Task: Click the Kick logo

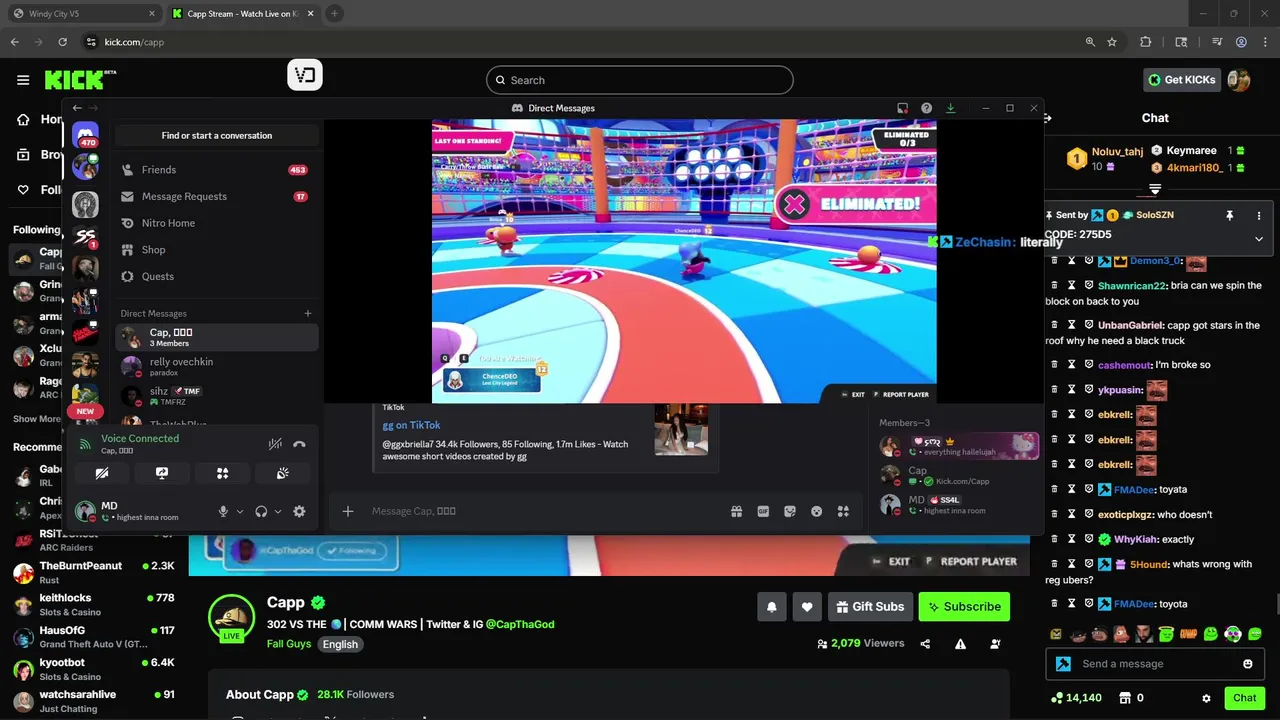Action: pyautogui.click(x=80, y=80)
